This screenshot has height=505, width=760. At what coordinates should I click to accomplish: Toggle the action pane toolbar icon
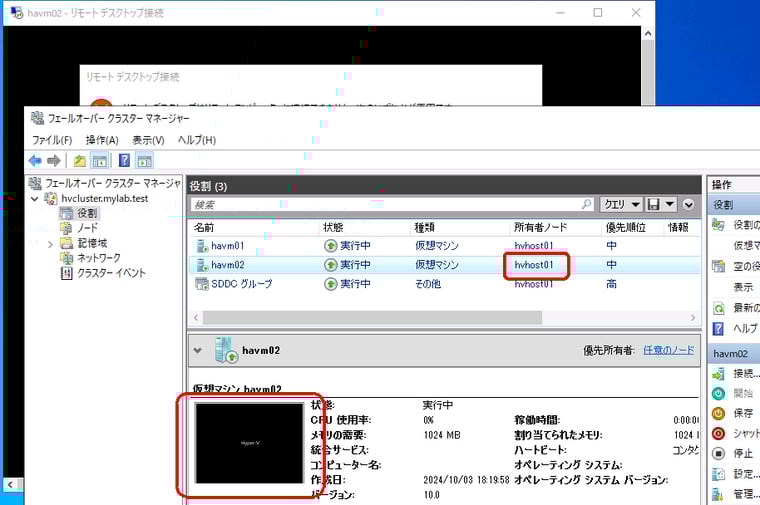pyautogui.click(x=144, y=160)
